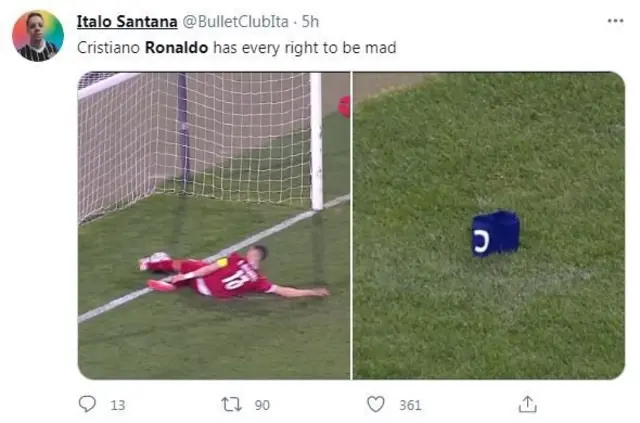Click the tweet text 'has every right to be mad'
Image resolution: width=640 pixels, height=423 pixels.
tap(304, 48)
